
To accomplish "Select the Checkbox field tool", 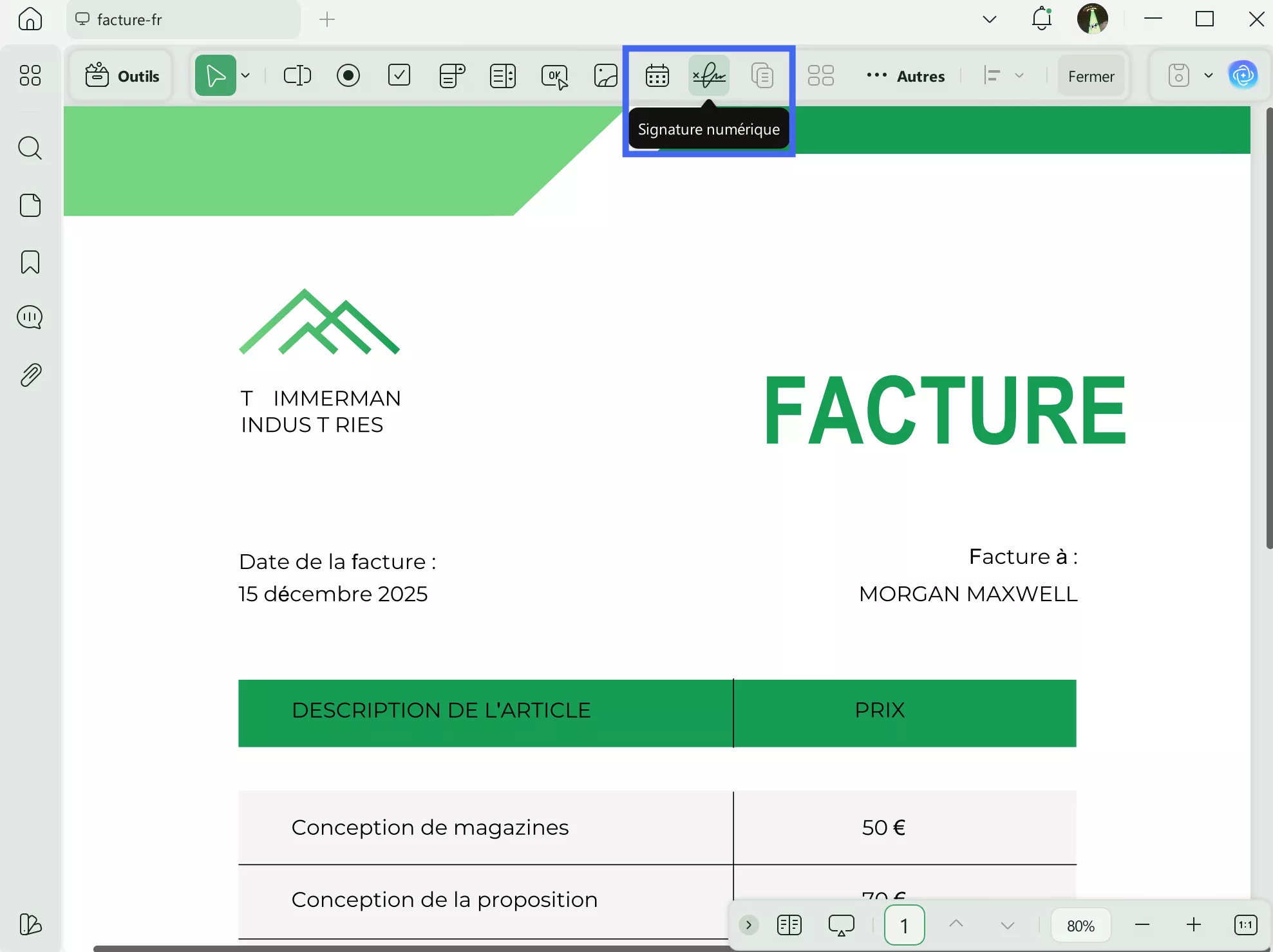I will coord(399,75).
